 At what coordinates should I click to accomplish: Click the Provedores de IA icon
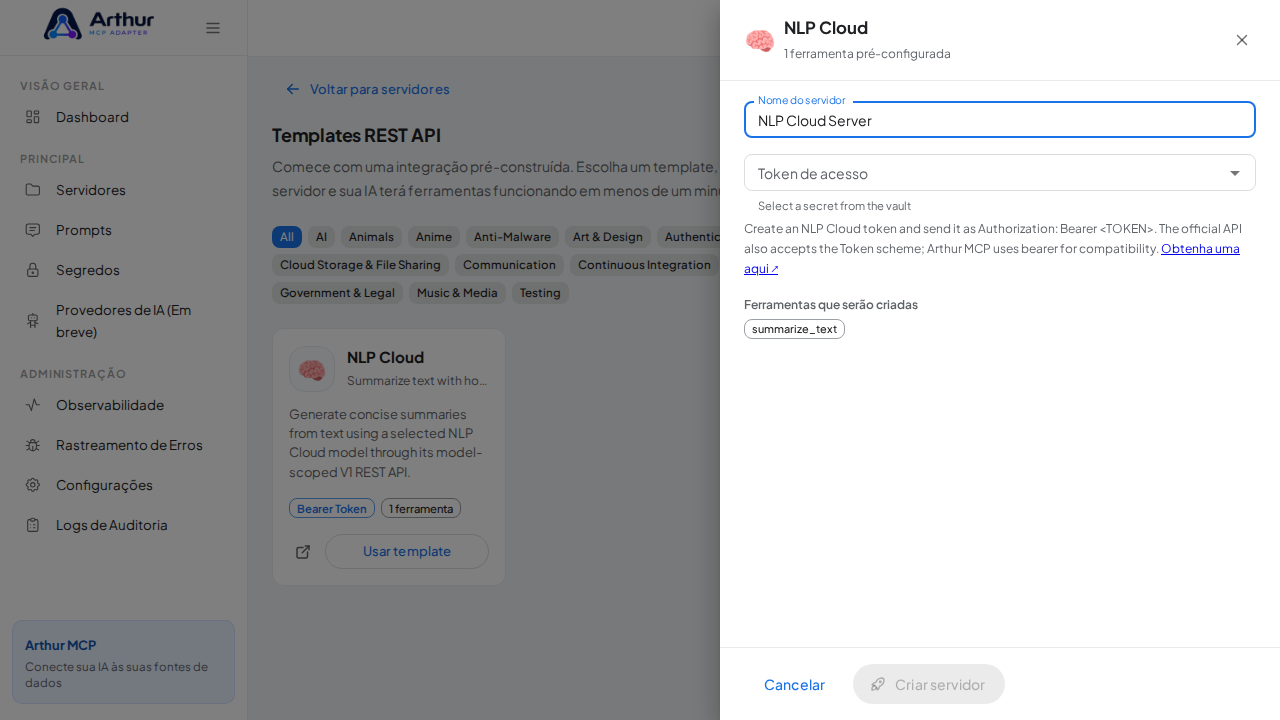tap(33, 321)
